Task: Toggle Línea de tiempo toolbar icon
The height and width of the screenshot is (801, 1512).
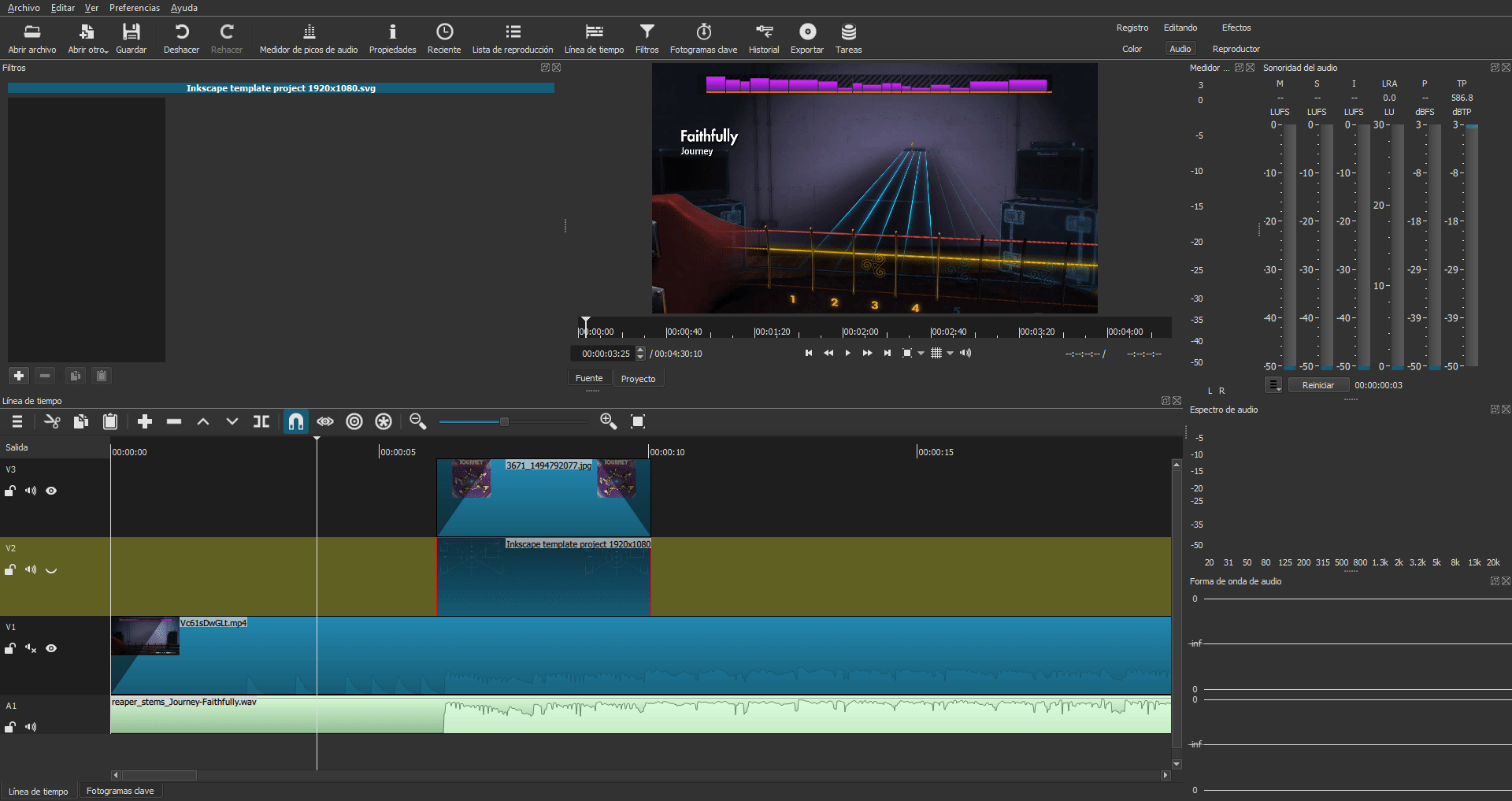Action: point(594,38)
